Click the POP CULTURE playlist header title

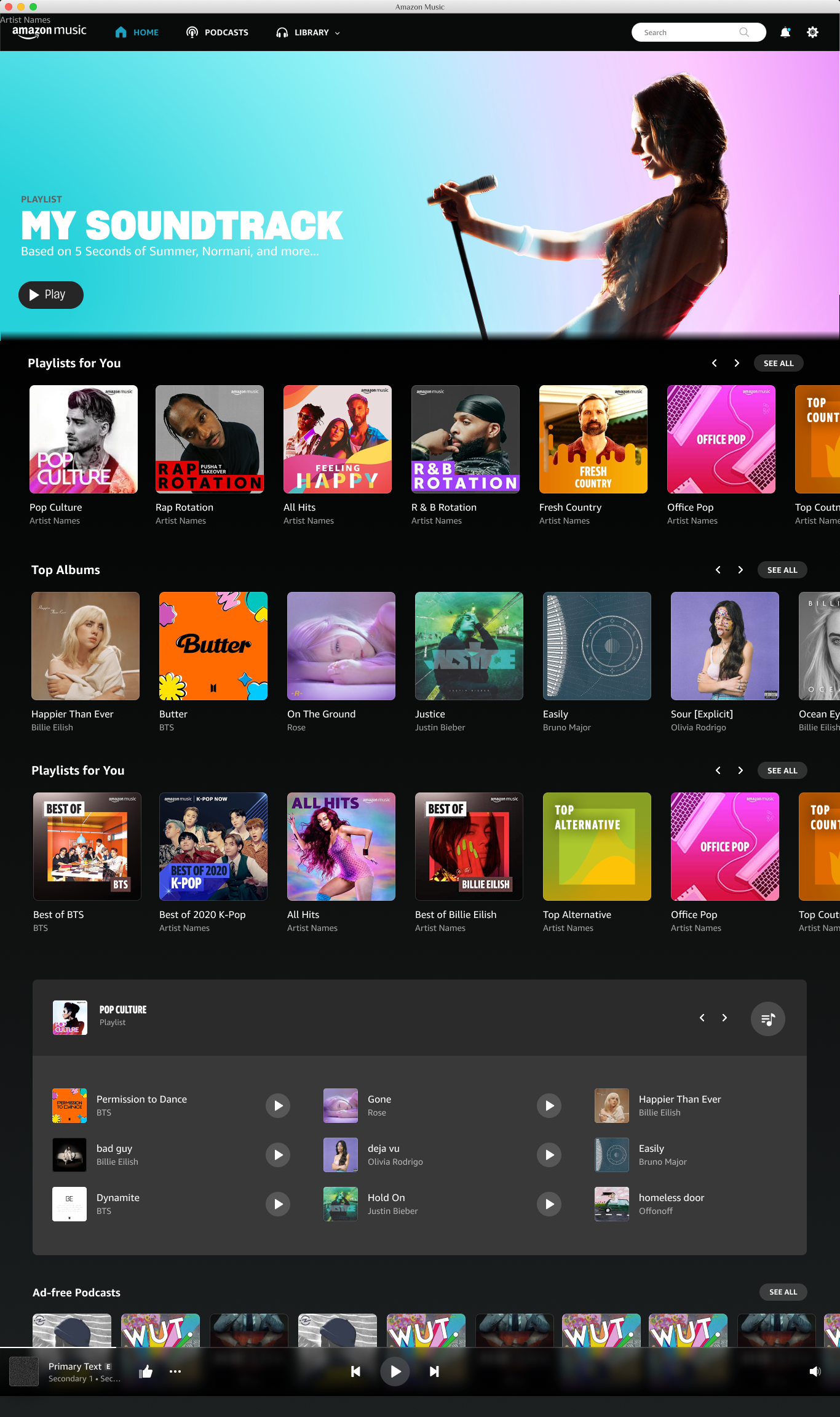point(123,1010)
